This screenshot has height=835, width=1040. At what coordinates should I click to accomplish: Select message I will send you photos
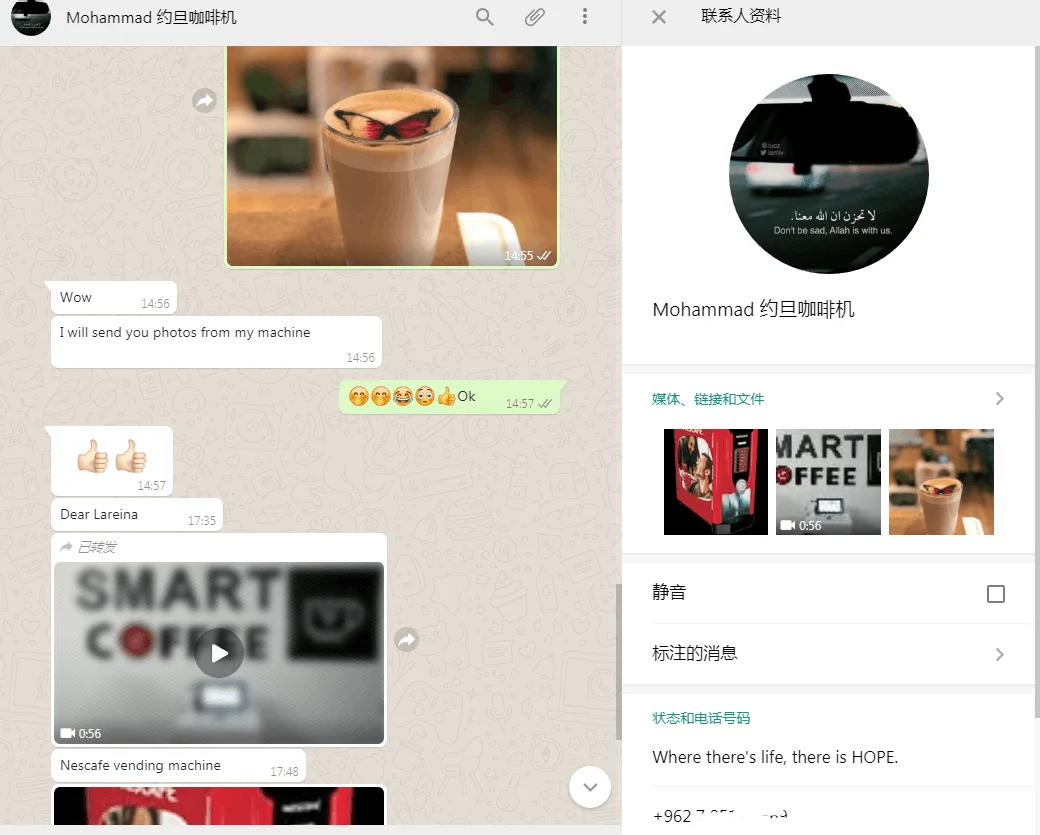point(216,342)
